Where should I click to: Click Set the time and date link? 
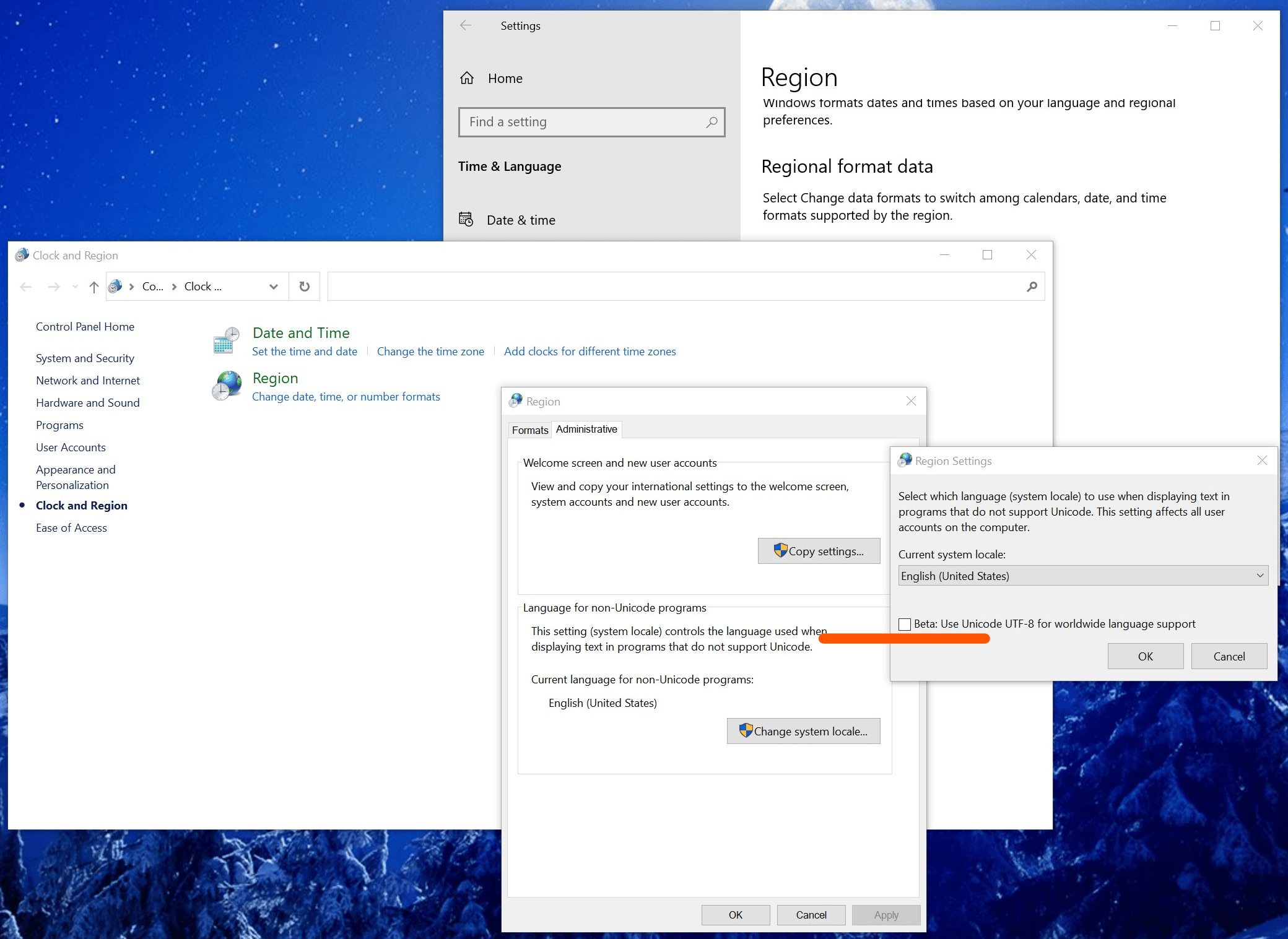tap(304, 351)
